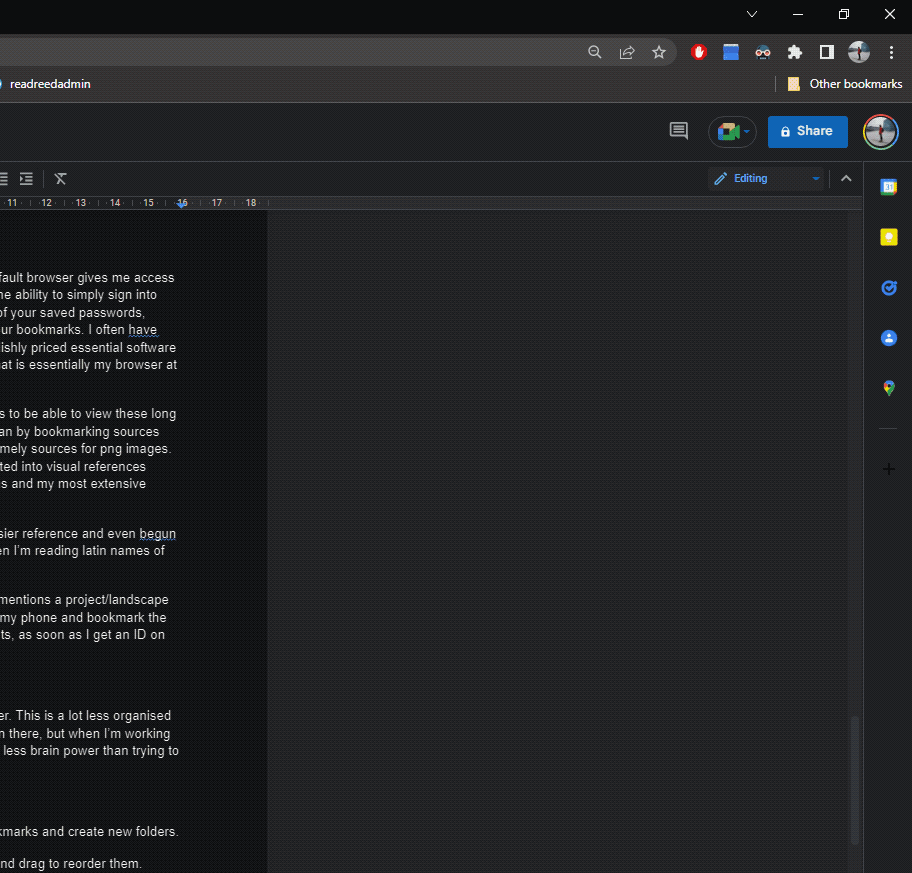Toggle Chrome side panel

(x=827, y=52)
